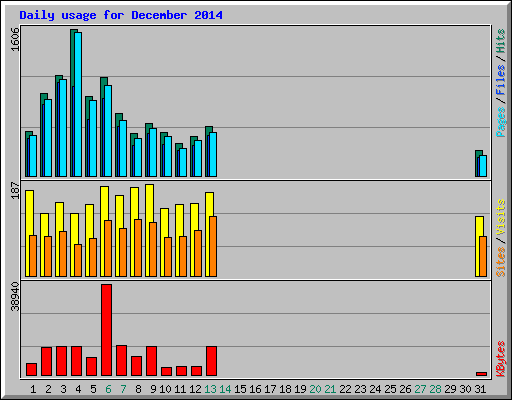Click the Pages legend label
This screenshot has width=512, height=400.
coord(501,122)
